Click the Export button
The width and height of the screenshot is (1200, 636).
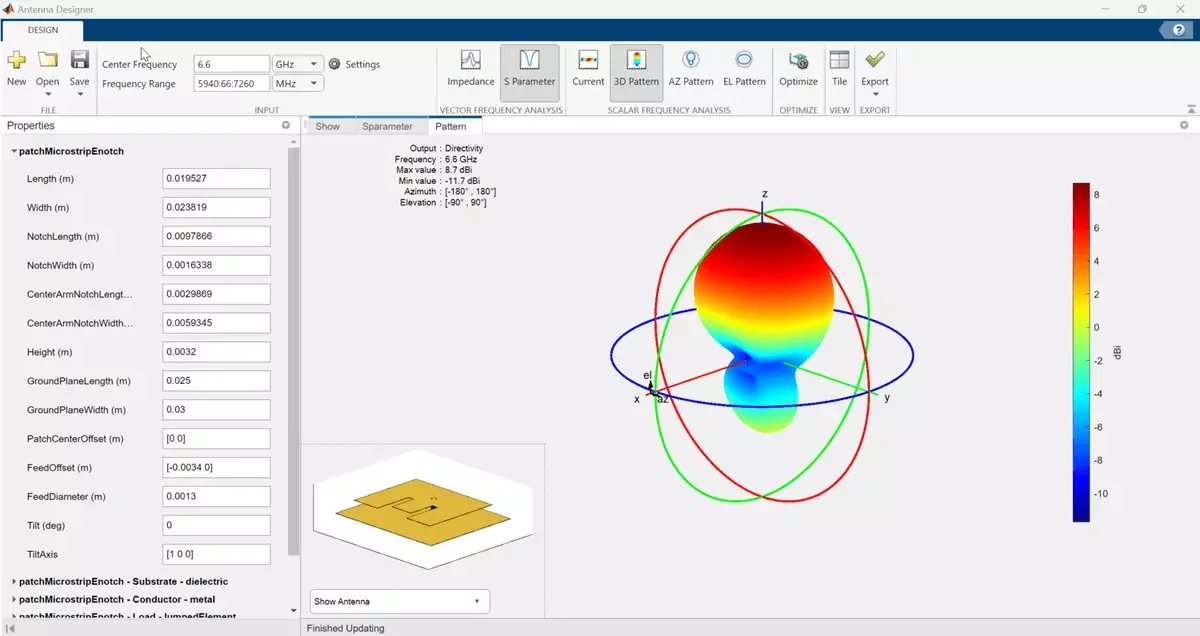(874, 67)
